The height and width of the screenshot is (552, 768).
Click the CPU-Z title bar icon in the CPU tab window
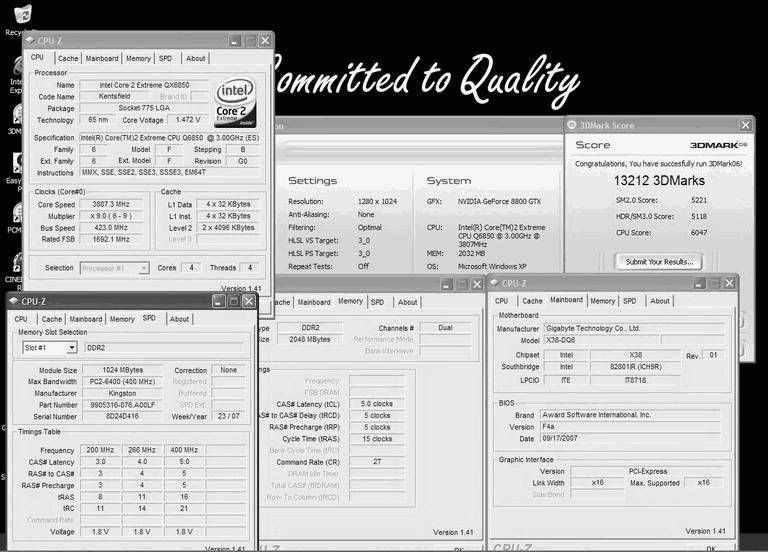pyautogui.click(x=30, y=41)
